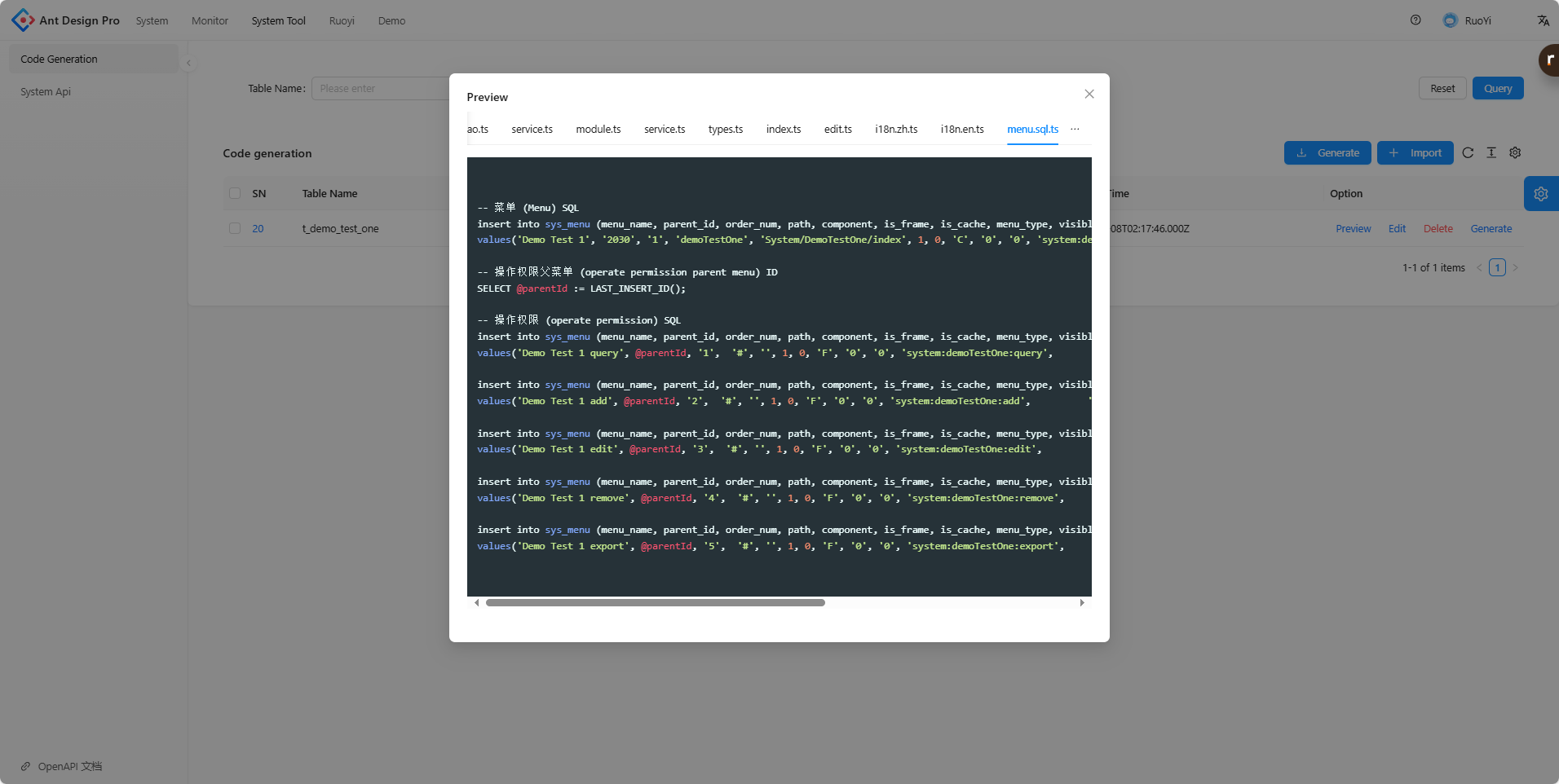Open the help question mark icon
Screen dimensions: 1559x784
(x=1415, y=20)
